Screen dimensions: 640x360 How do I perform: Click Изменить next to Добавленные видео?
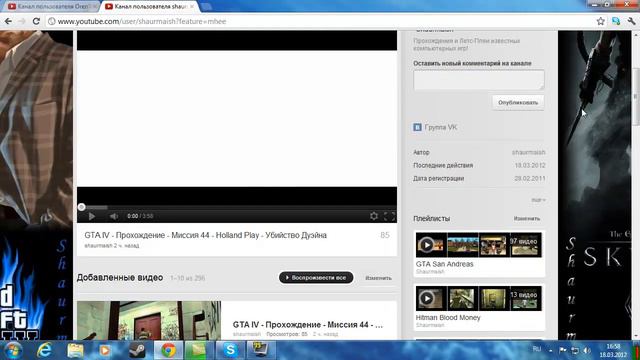click(378, 278)
